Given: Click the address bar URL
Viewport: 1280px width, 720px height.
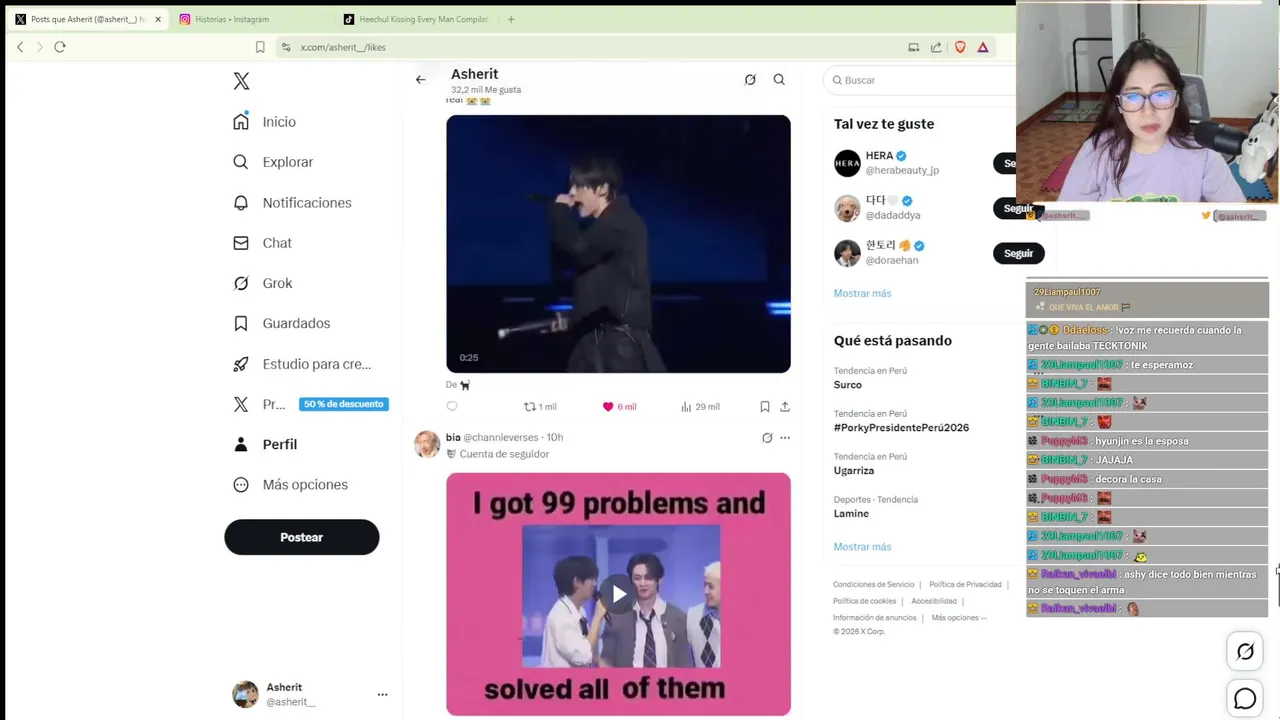Looking at the screenshot, I should [343, 47].
